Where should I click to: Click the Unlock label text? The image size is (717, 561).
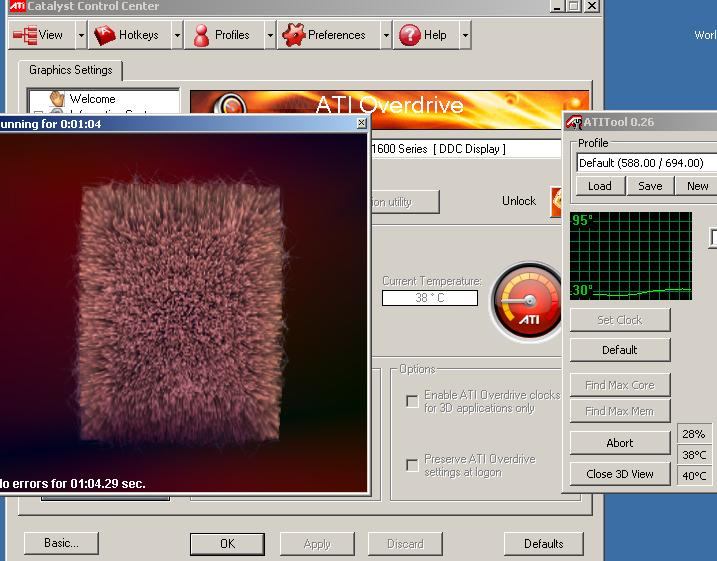tap(519, 201)
